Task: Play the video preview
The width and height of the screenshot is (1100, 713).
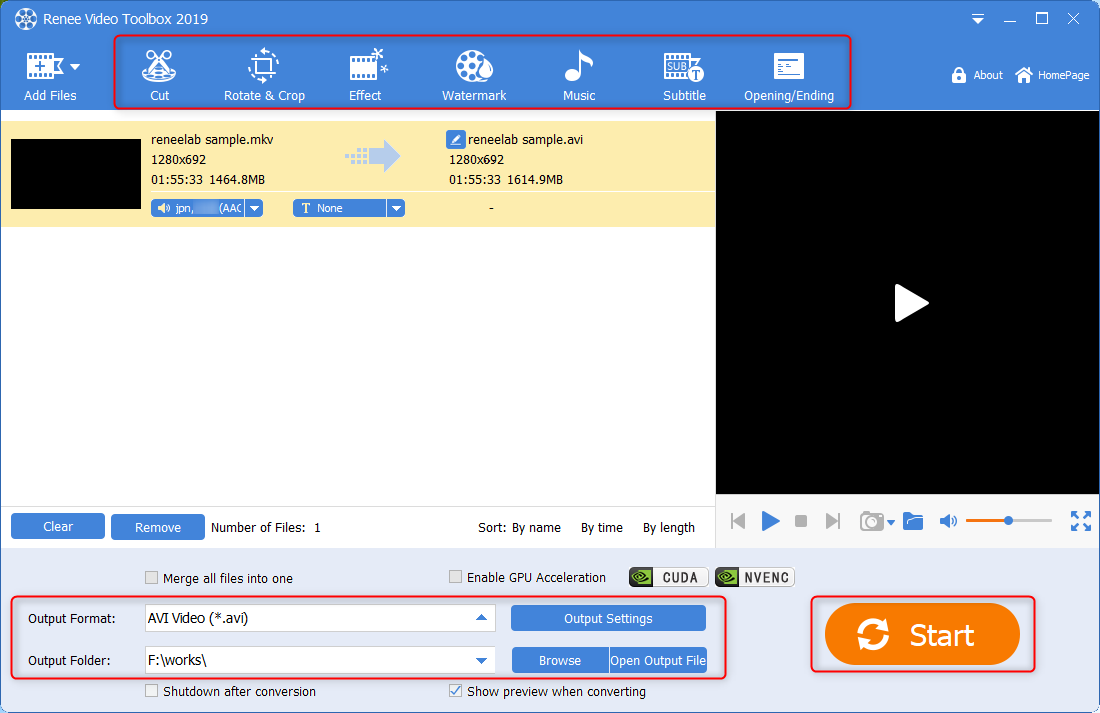Action: 770,521
